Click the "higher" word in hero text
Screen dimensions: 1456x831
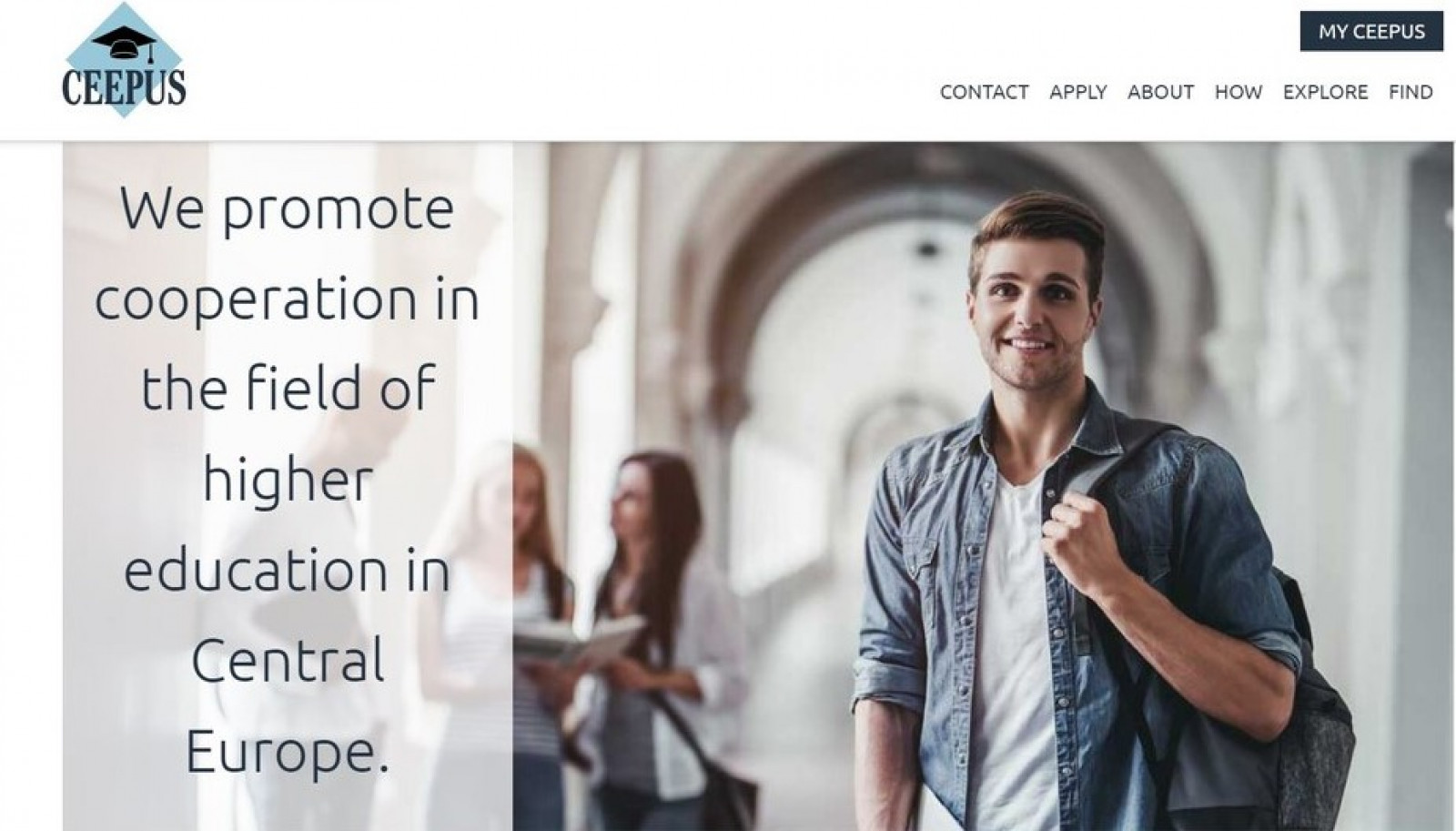click(288, 478)
